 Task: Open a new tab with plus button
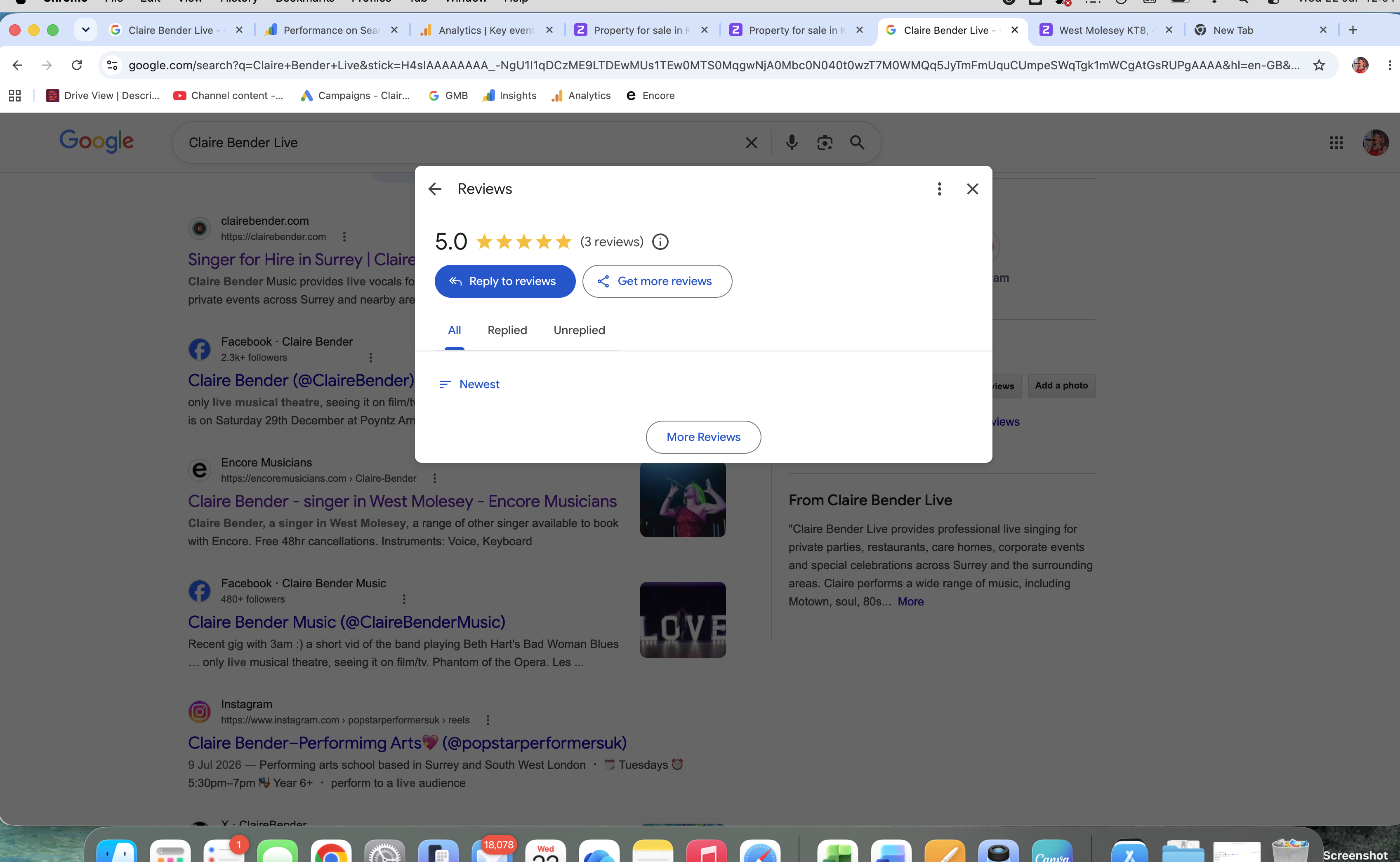pyautogui.click(x=1353, y=30)
